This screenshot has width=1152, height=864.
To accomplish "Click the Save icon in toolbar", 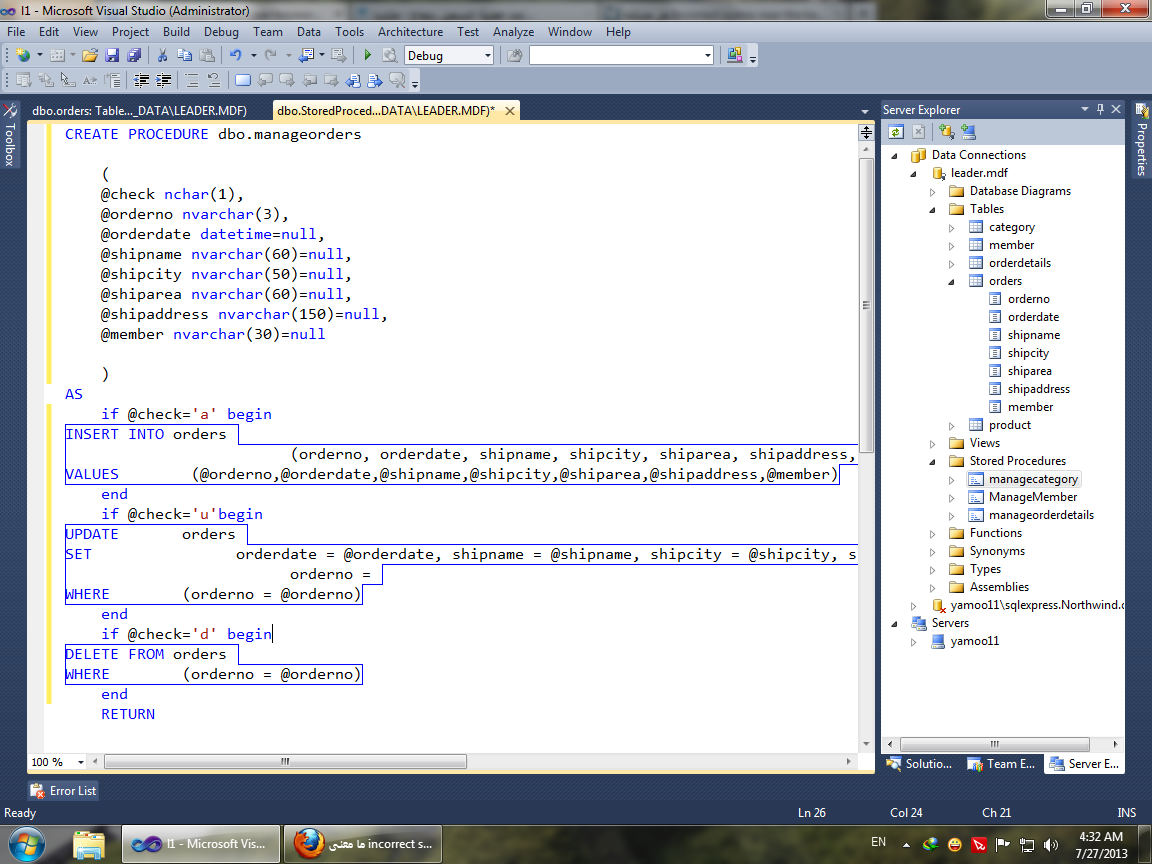I will (112, 55).
